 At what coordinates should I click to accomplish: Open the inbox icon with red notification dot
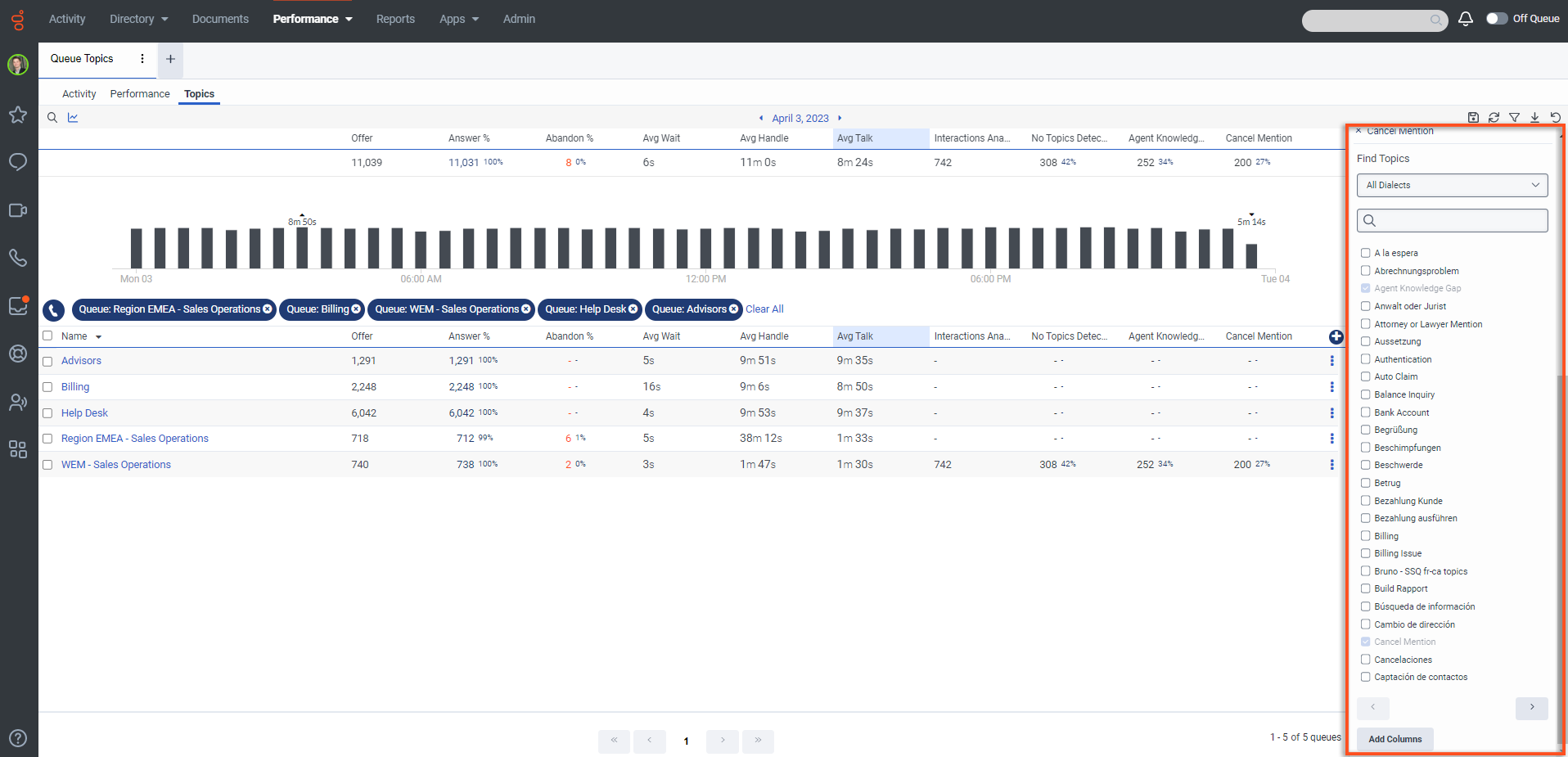pyautogui.click(x=18, y=305)
